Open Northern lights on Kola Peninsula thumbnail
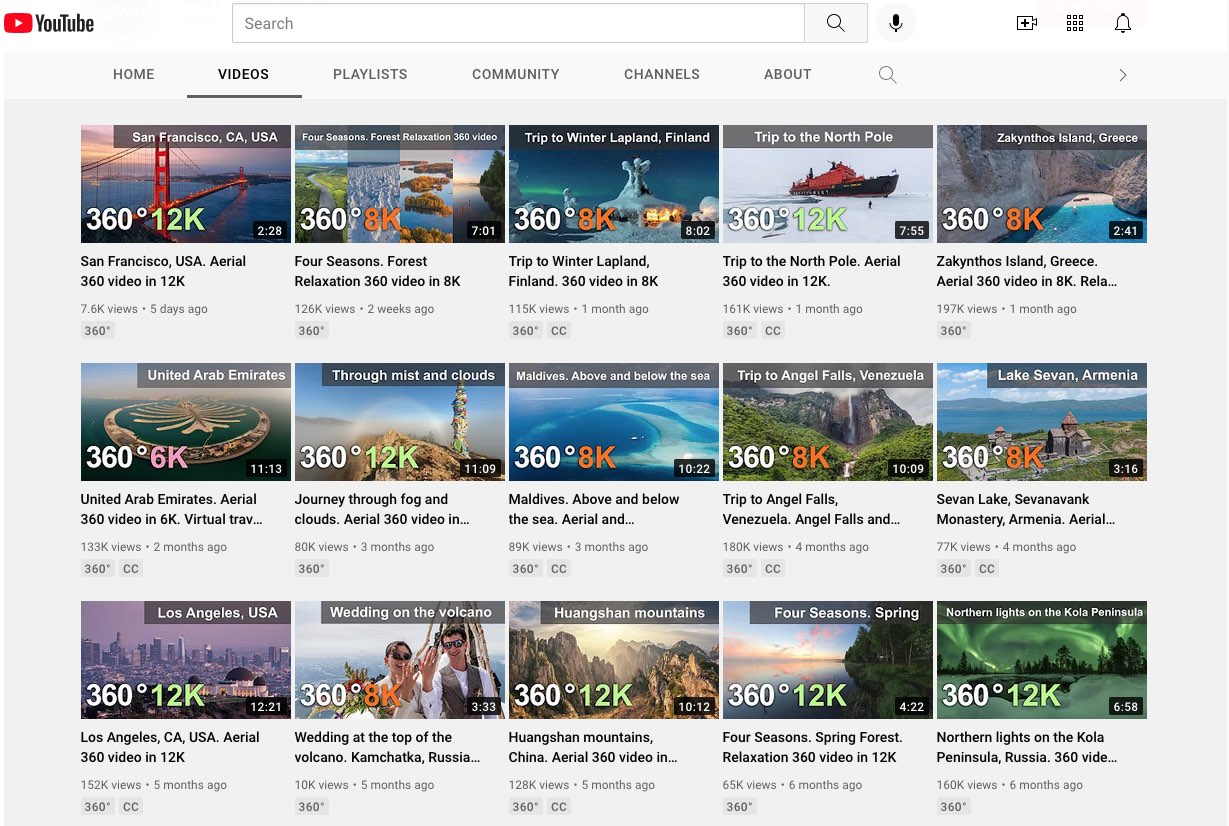 click(x=1041, y=660)
